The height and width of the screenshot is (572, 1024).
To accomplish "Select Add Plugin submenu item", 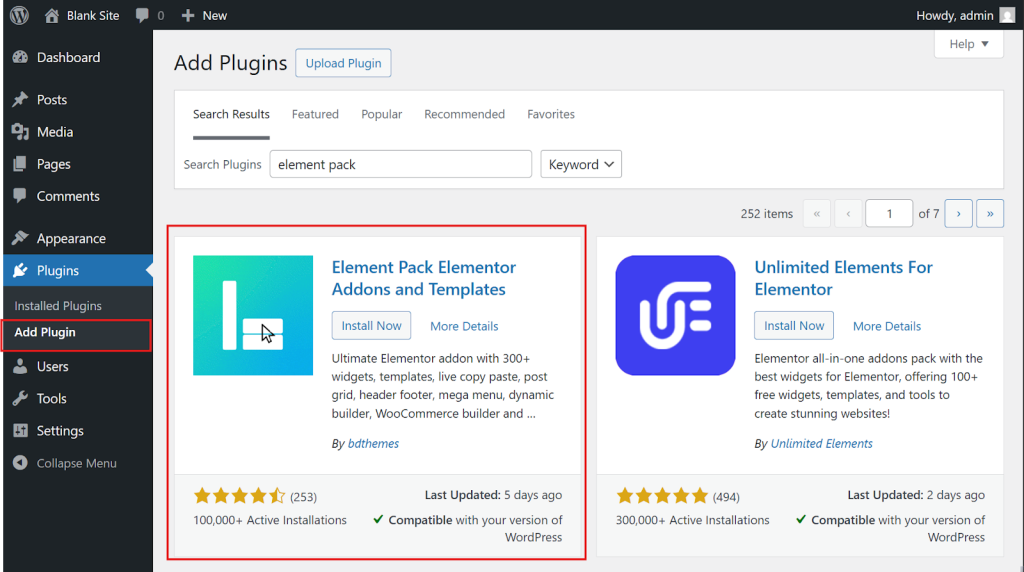I will [x=45, y=332].
